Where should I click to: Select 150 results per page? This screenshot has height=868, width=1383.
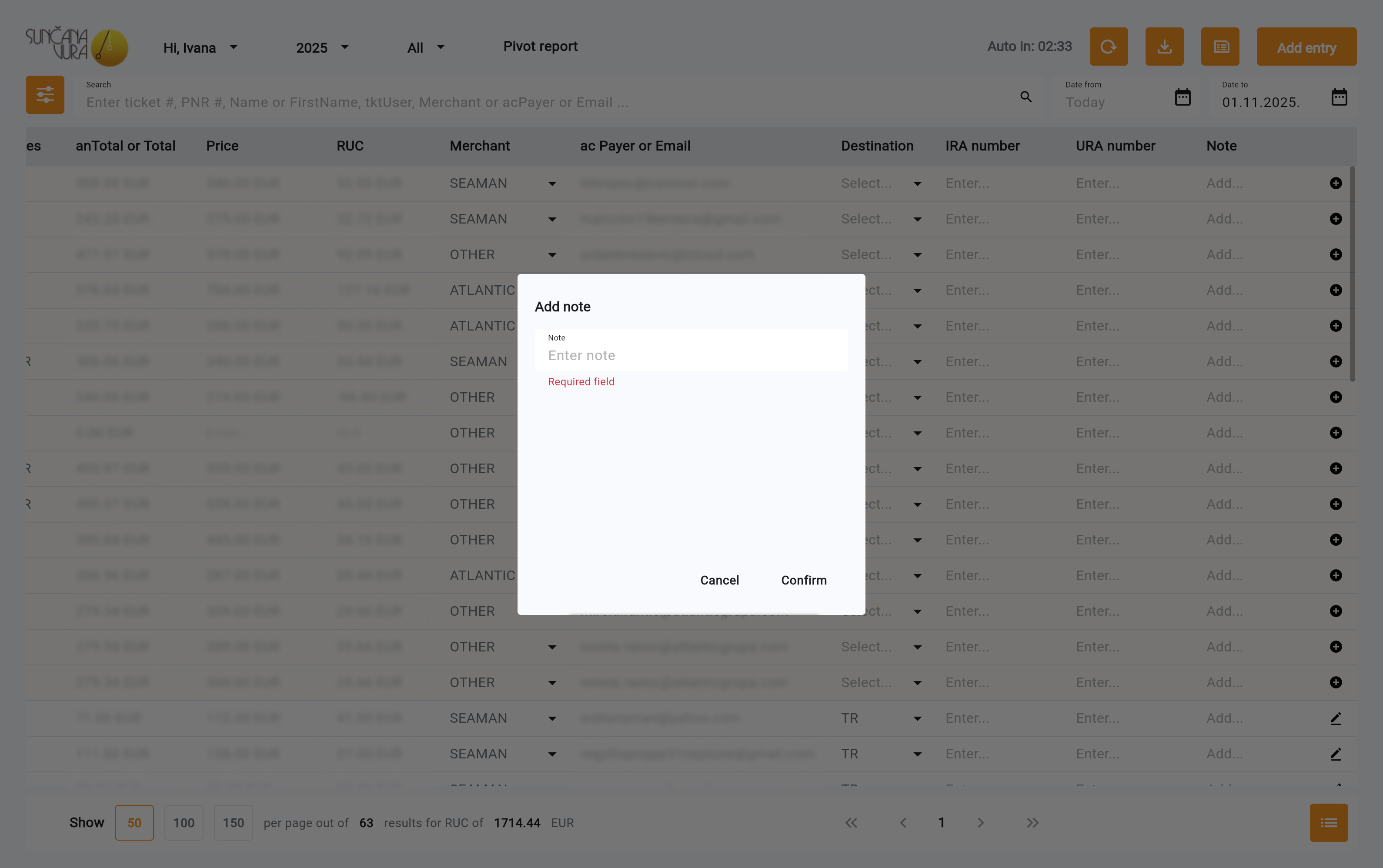click(233, 823)
